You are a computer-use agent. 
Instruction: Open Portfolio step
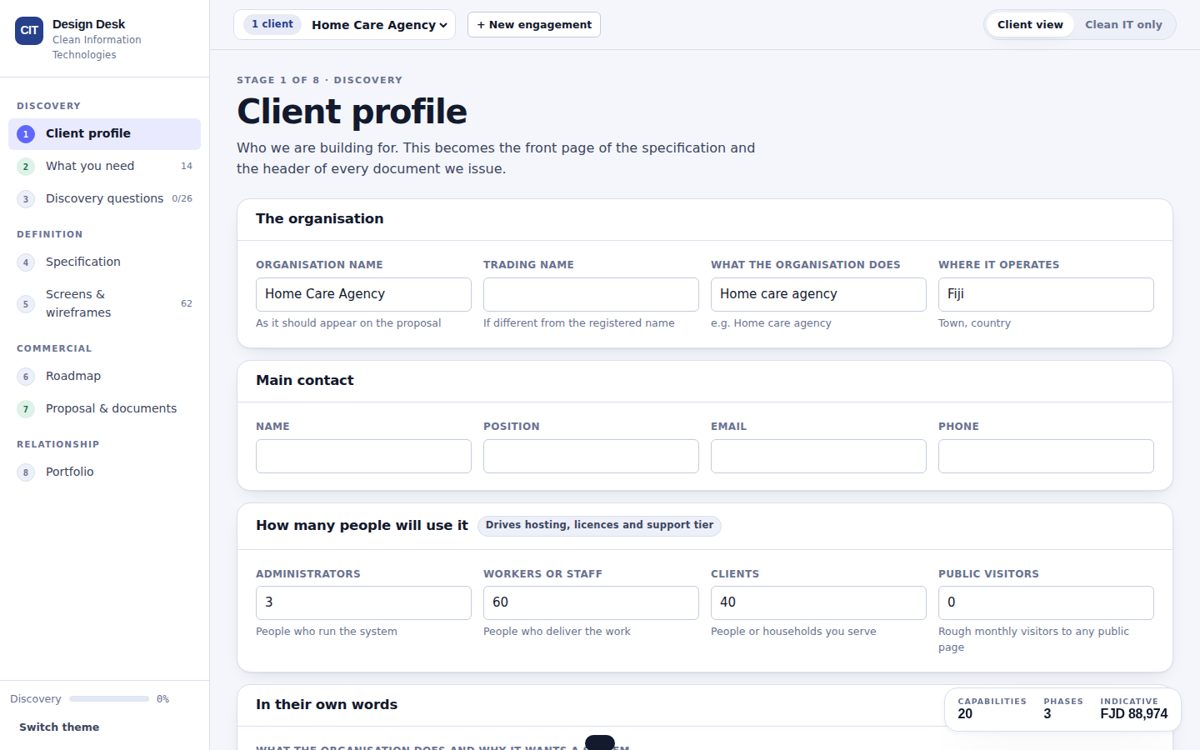(105, 472)
